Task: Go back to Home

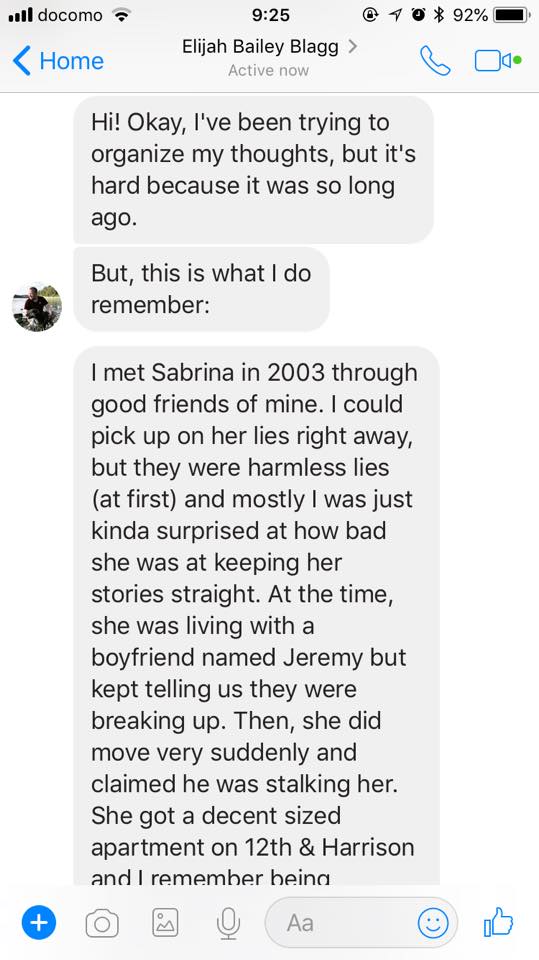Action: pos(58,61)
